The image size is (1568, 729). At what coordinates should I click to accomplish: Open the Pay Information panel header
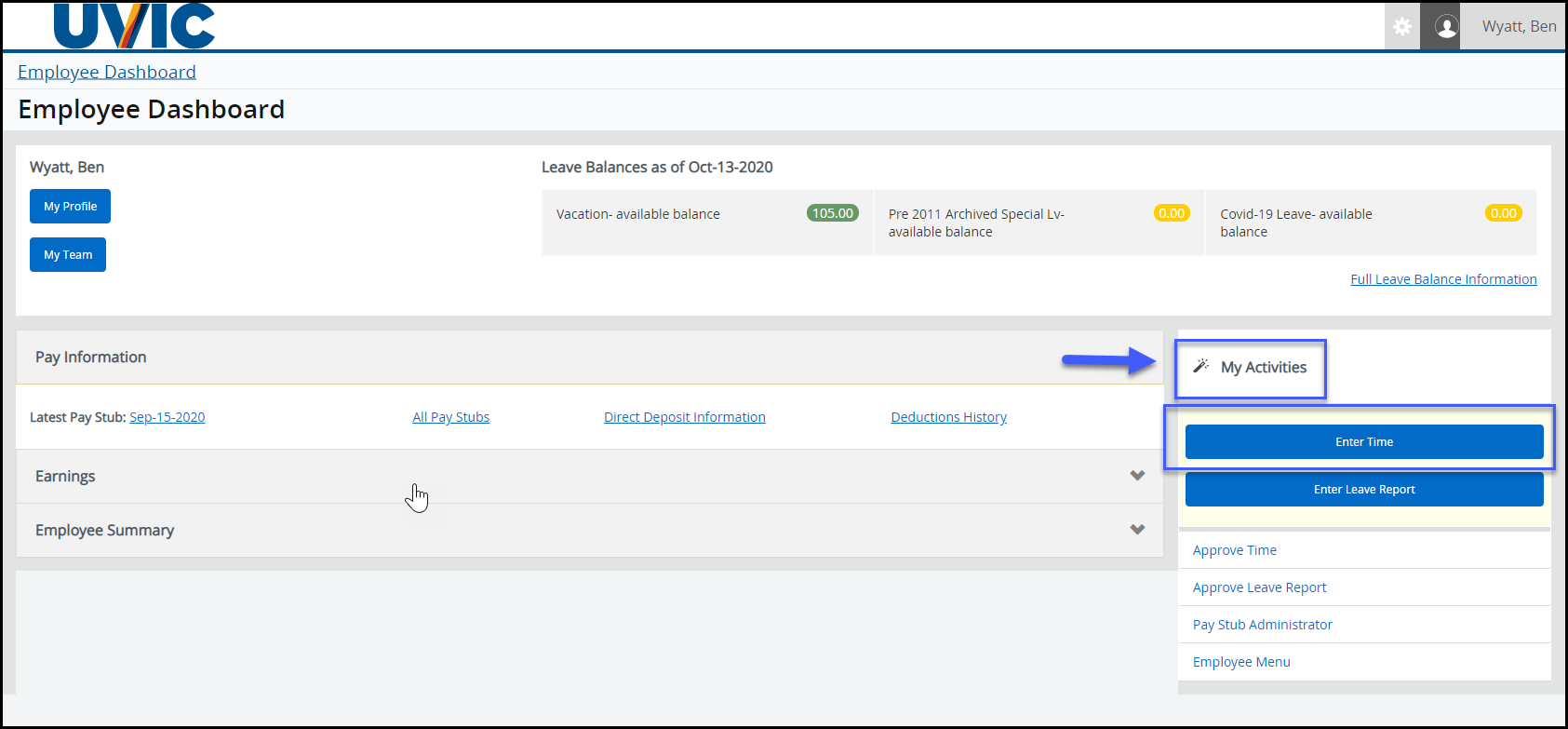pyautogui.click(x=91, y=358)
